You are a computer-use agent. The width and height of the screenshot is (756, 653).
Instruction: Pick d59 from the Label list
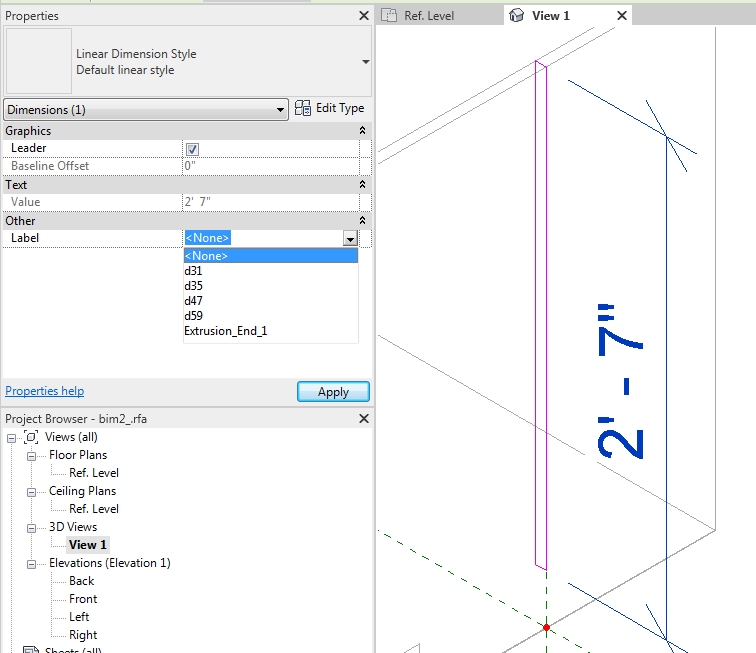(x=271, y=316)
